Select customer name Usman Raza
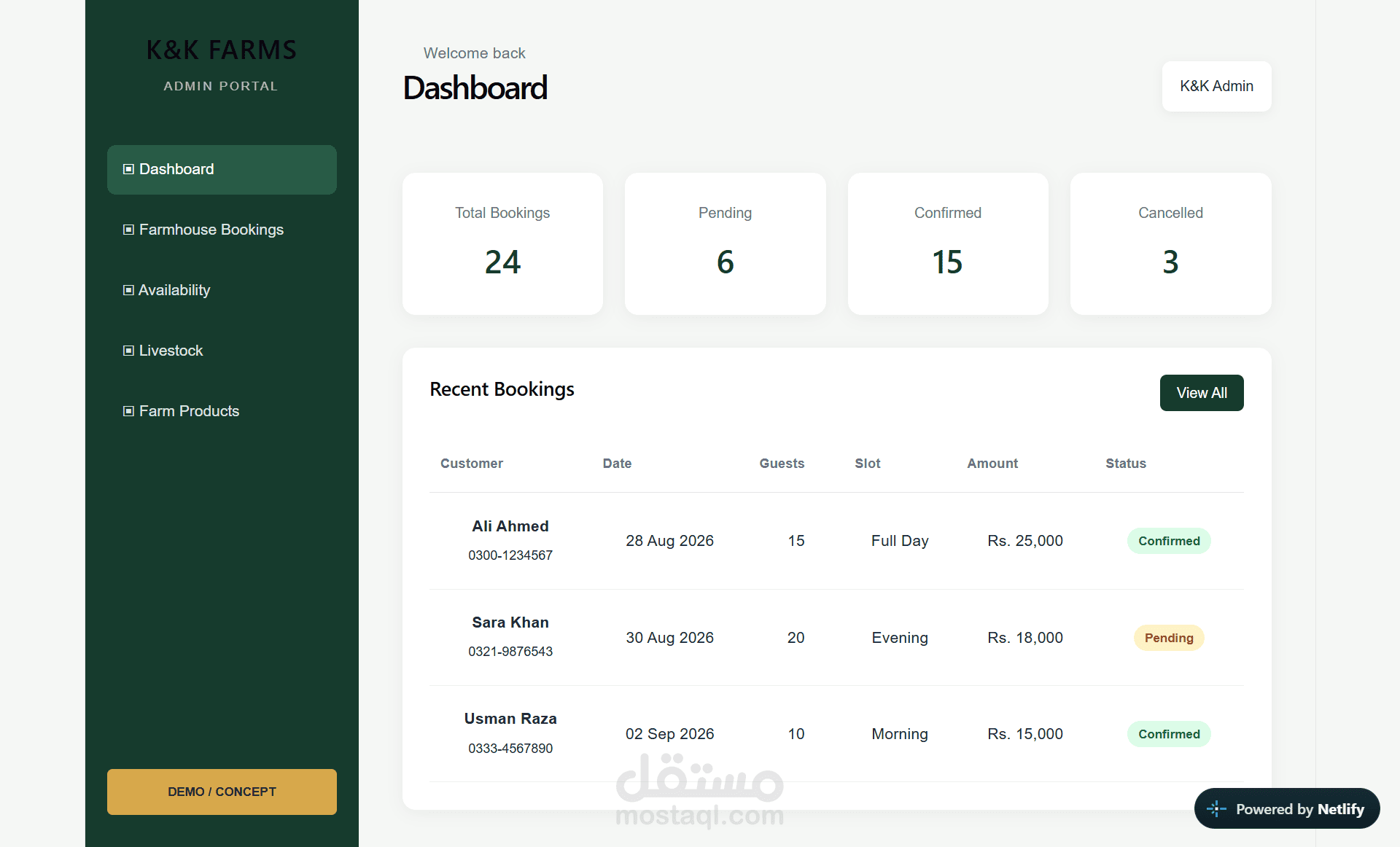This screenshot has height=847, width=1400. [510, 719]
